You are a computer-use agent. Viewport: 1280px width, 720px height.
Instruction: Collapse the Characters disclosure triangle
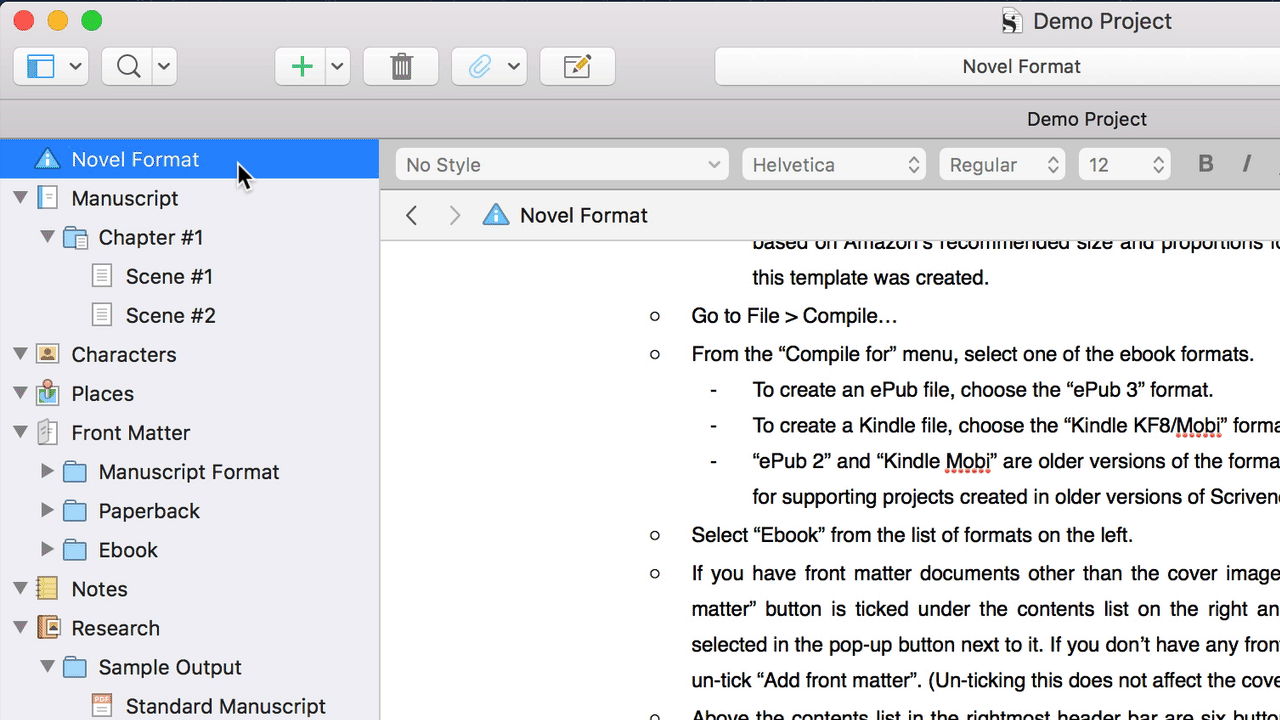click(20, 354)
